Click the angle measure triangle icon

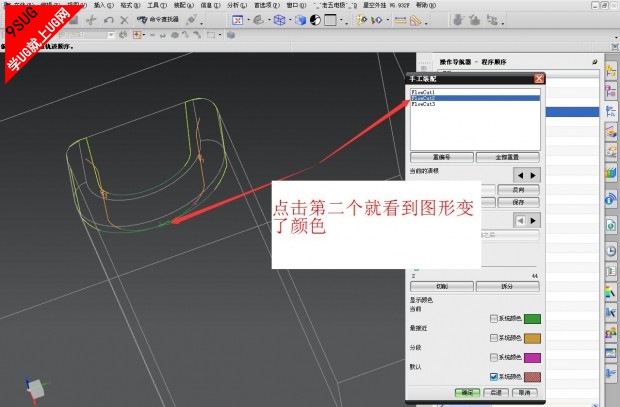(415, 20)
